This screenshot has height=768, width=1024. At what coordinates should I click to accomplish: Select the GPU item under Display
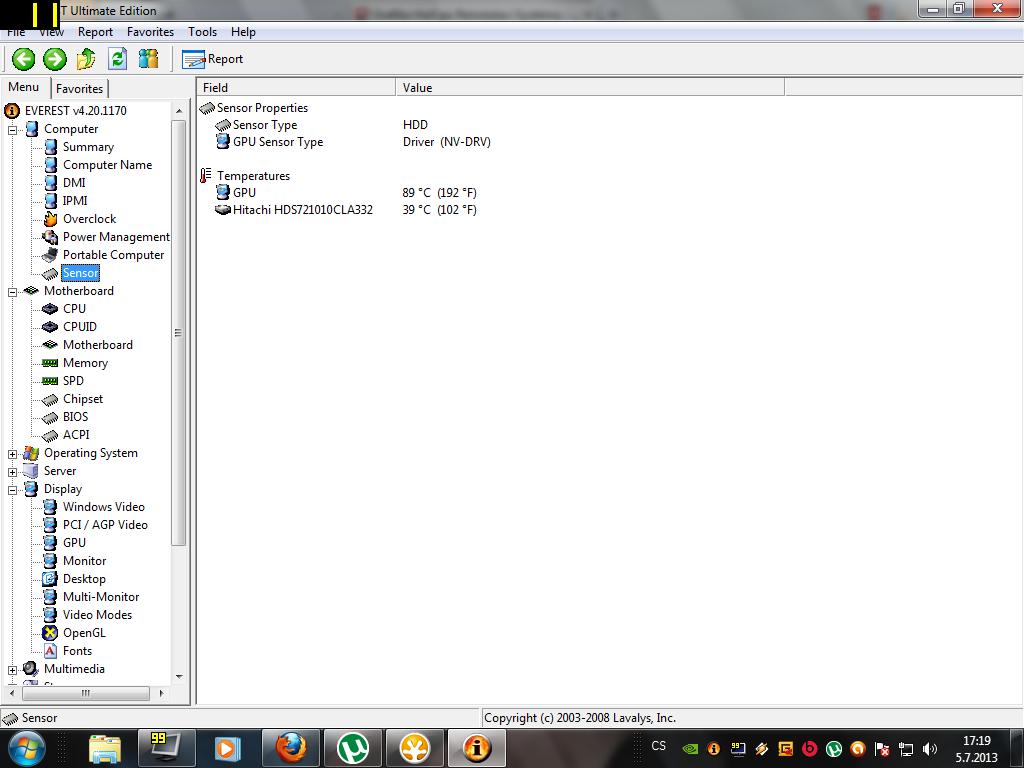click(74, 543)
